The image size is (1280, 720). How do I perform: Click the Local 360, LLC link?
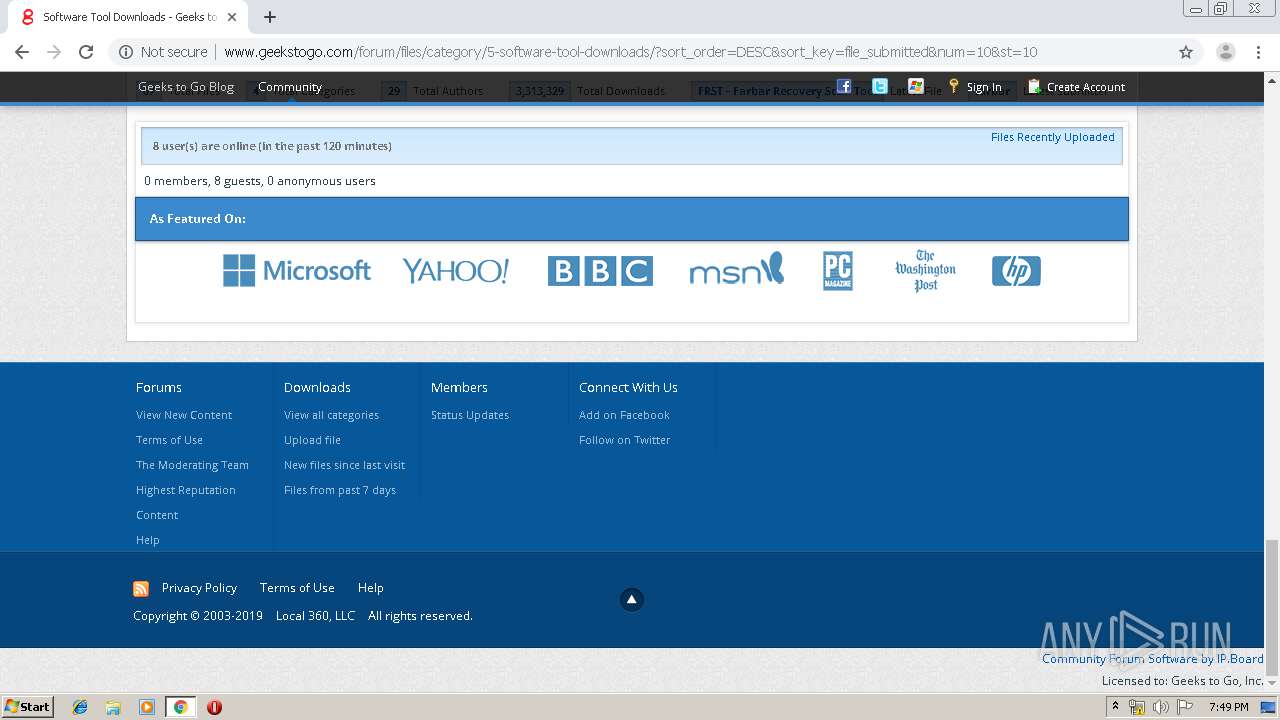pos(315,616)
